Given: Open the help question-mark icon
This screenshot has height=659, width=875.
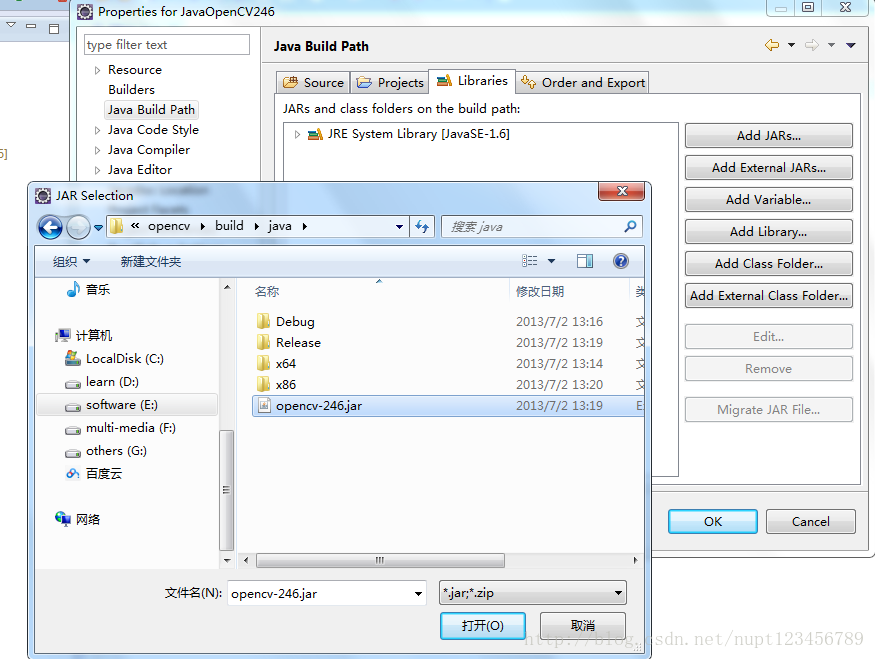Looking at the screenshot, I should (621, 261).
